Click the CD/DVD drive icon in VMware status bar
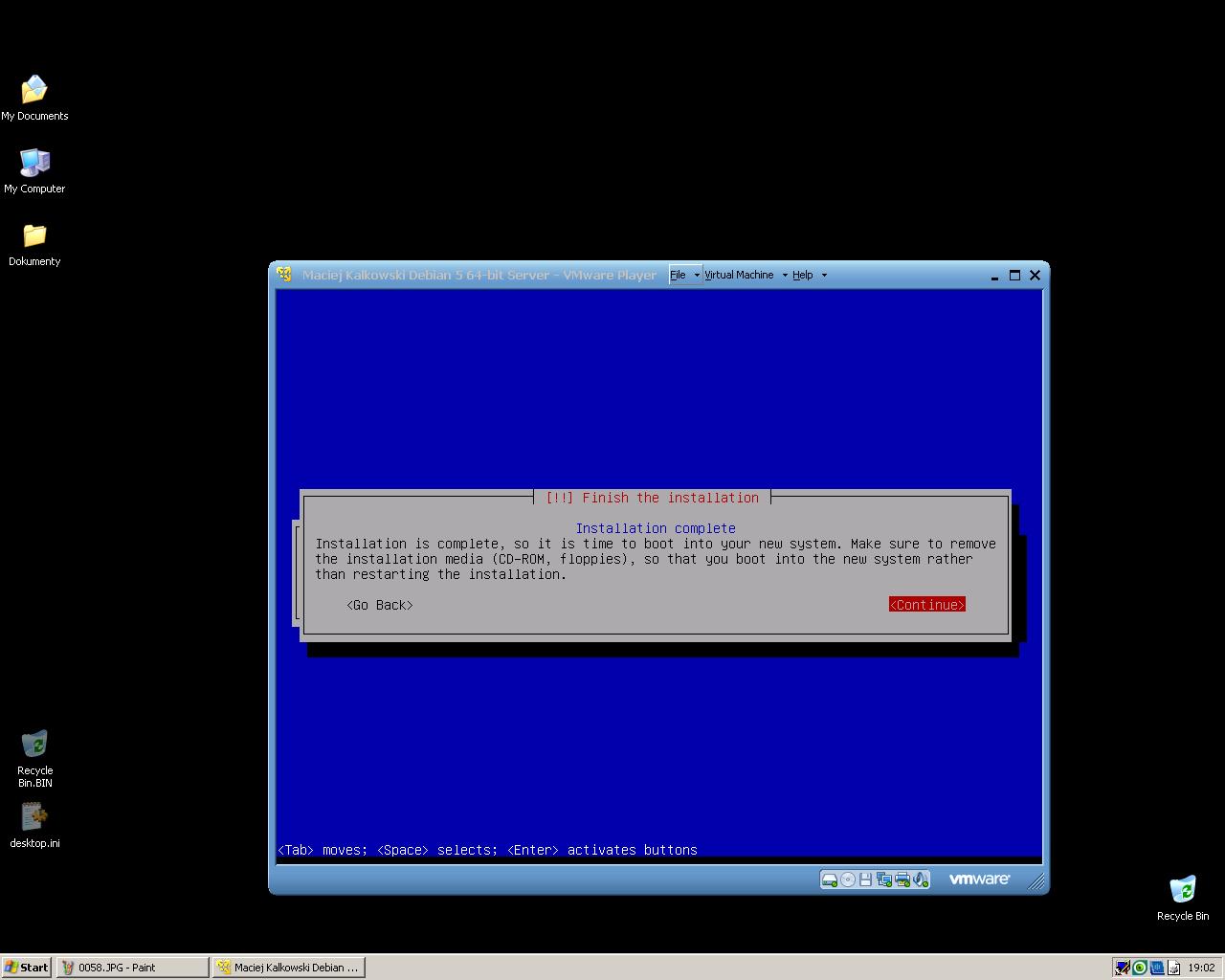 848,880
